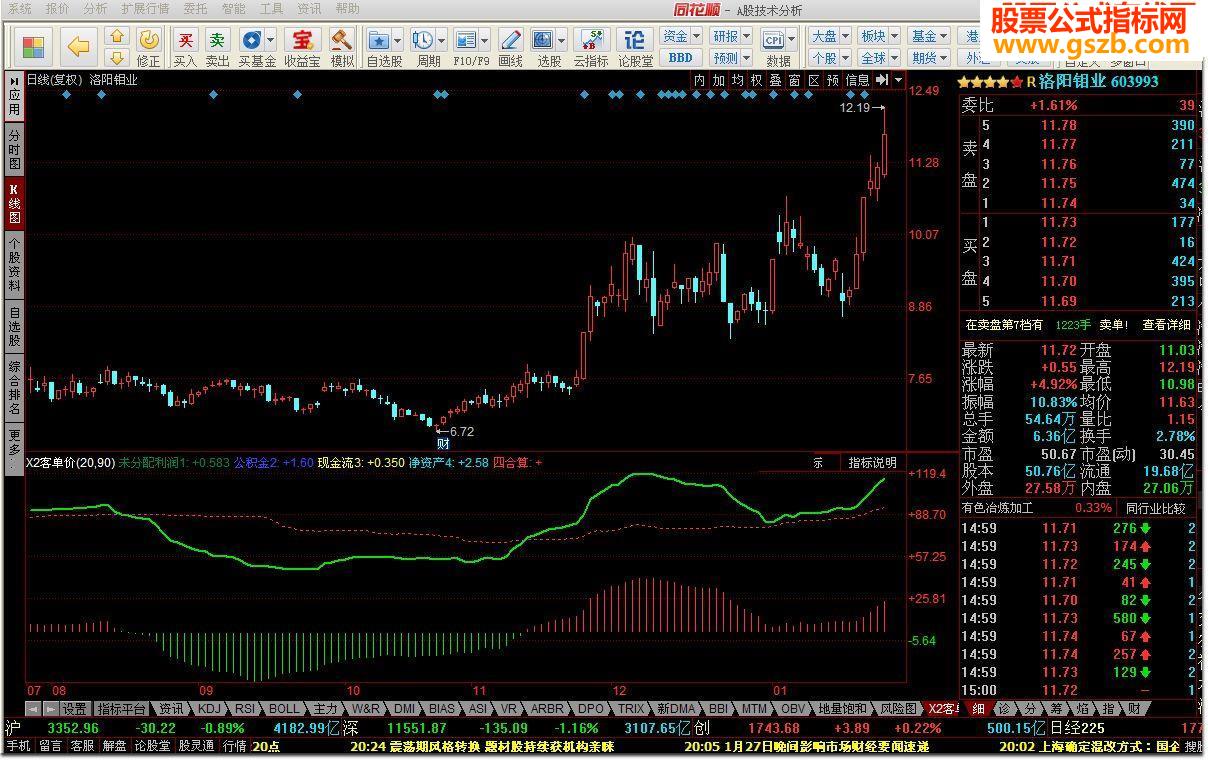The image size is (1208, 760).
Task: Open the 工具 menu
Action: click(271, 9)
